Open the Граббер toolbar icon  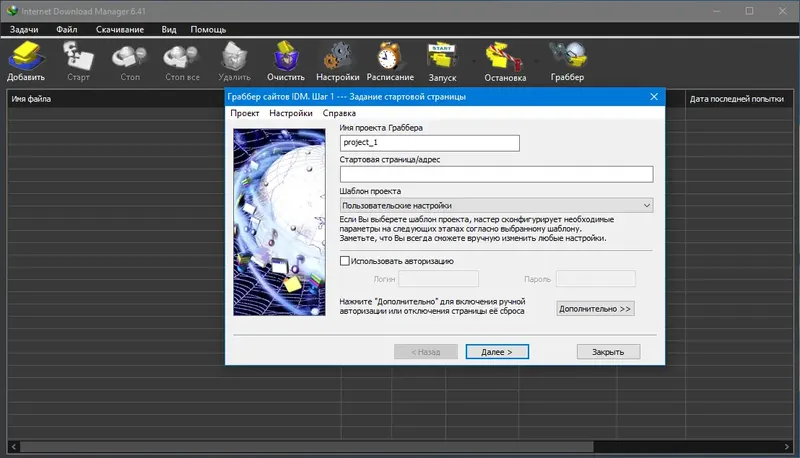tap(567, 61)
